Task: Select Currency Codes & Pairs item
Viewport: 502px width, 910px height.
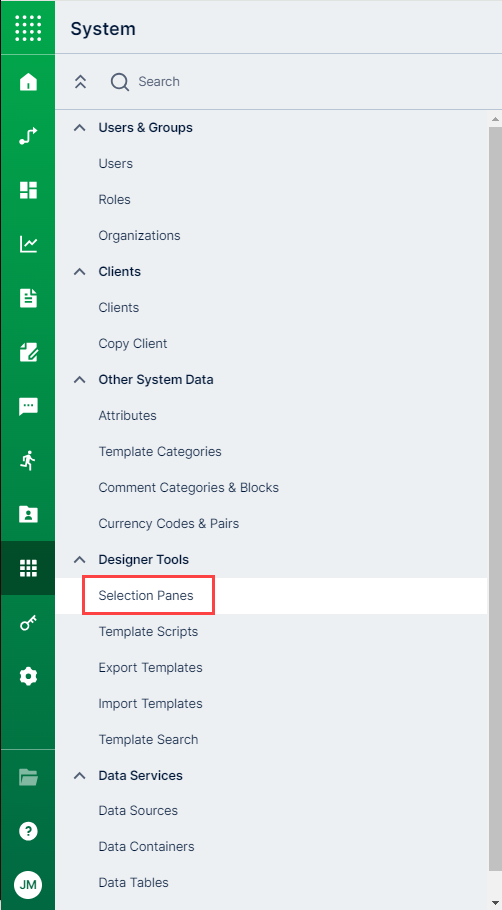Action: [168, 523]
